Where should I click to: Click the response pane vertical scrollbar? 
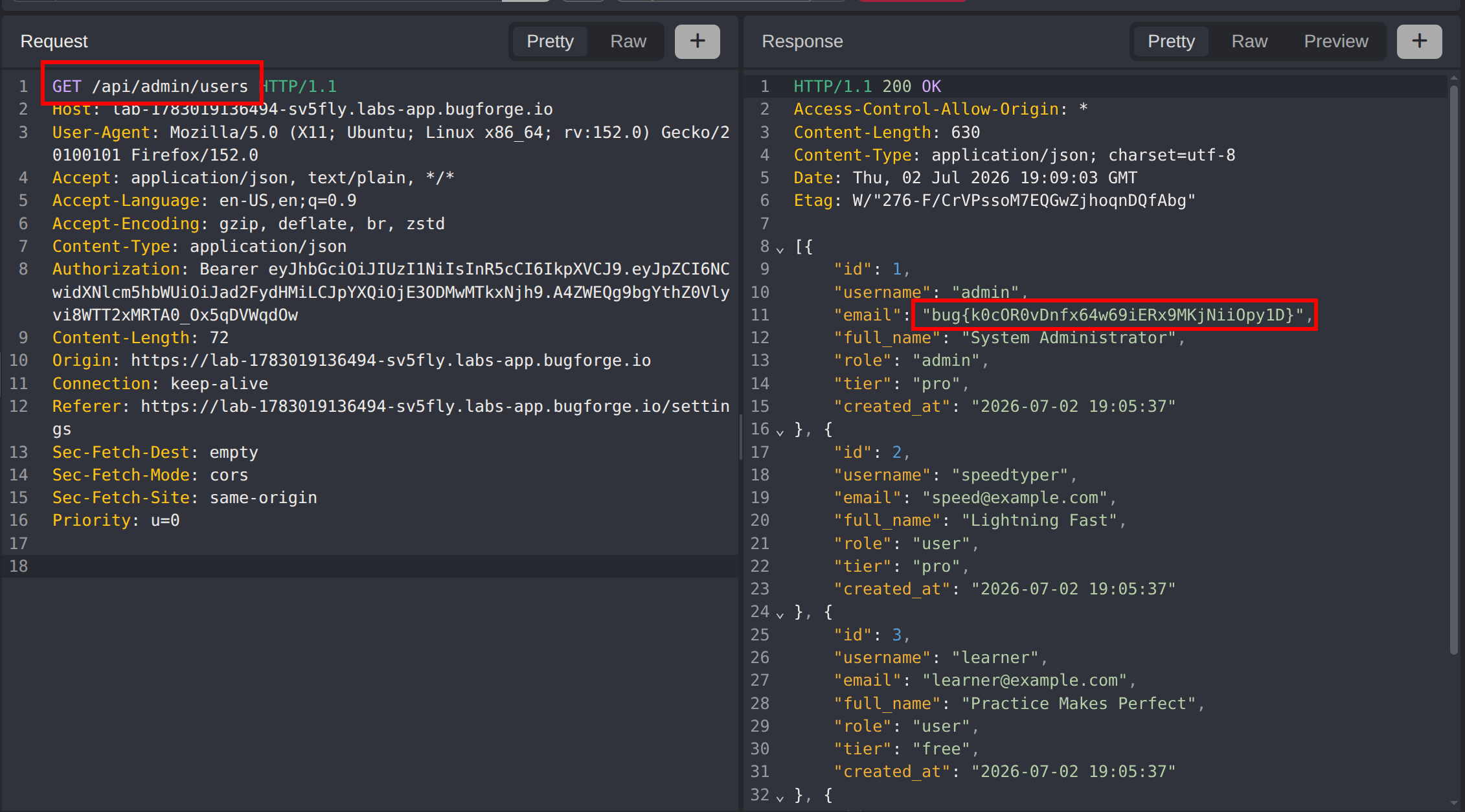(x=1454, y=369)
